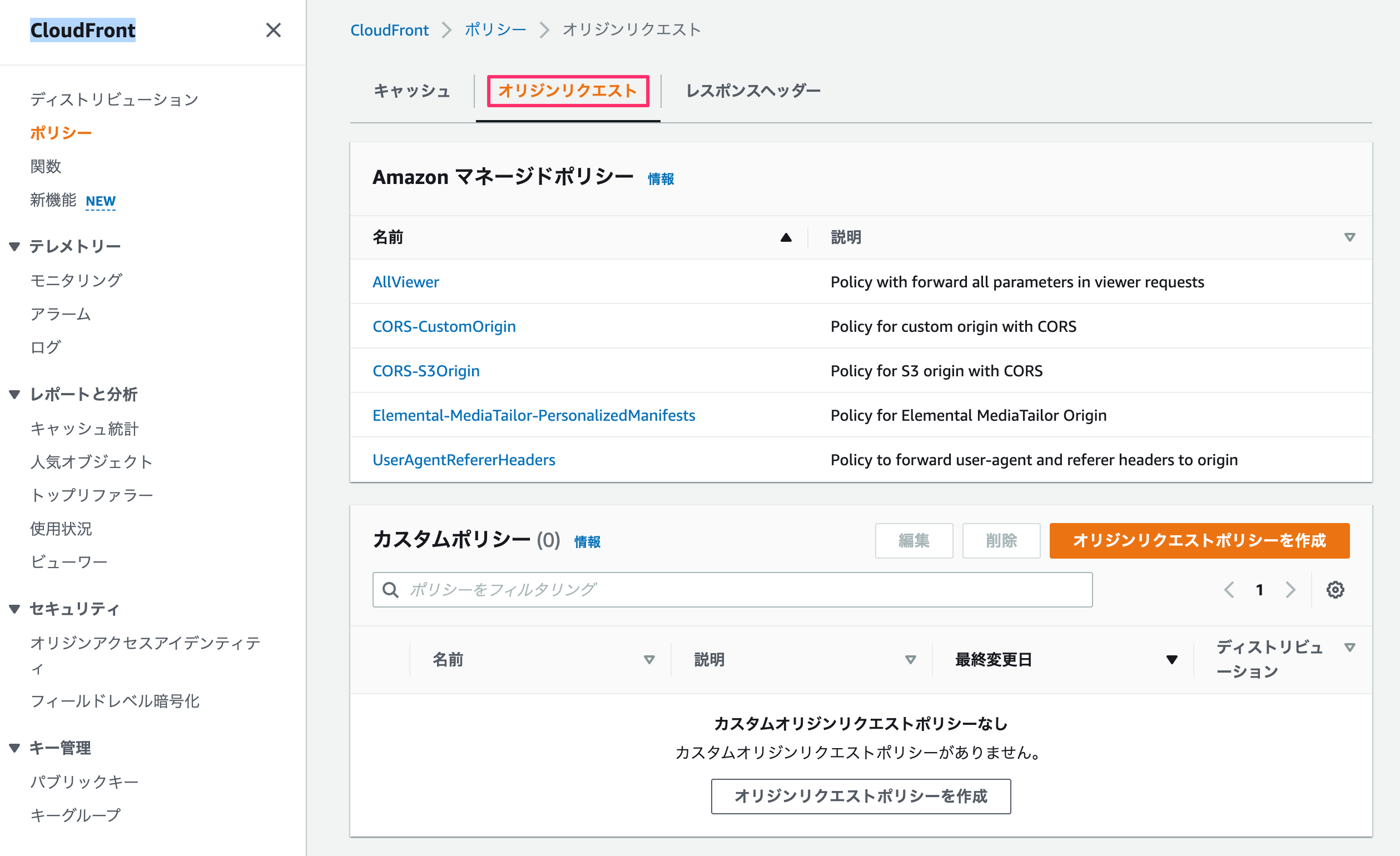Click the 削除 button
The width and height of the screenshot is (1400, 856).
click(1002, 540)
